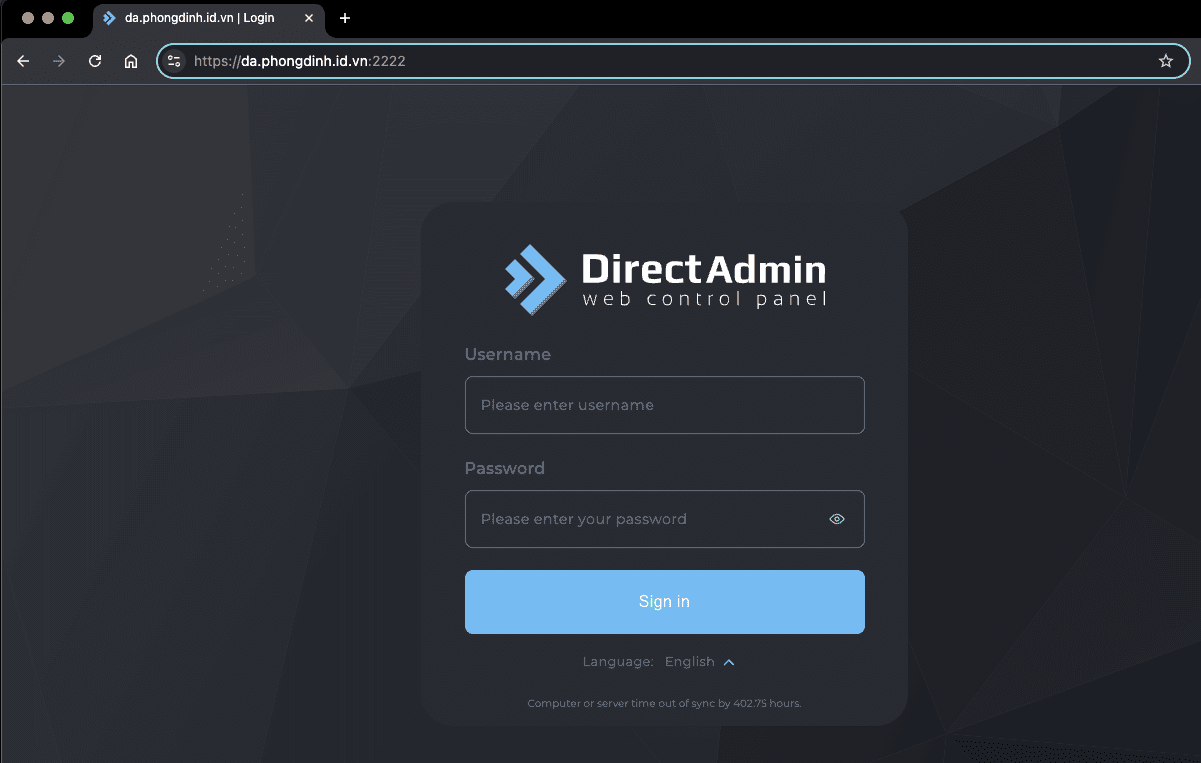Viewport: 1201px width, 763px height.
Task: Open the English language dropdown
Action: (699, 662)
